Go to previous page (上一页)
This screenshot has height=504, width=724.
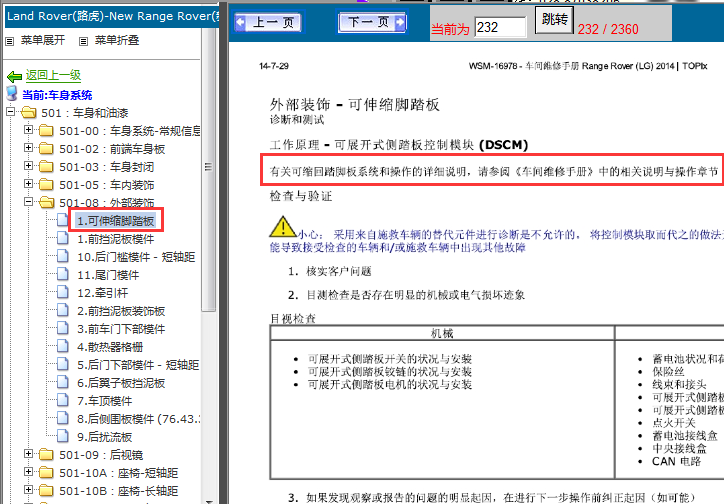tap(268, 22)
